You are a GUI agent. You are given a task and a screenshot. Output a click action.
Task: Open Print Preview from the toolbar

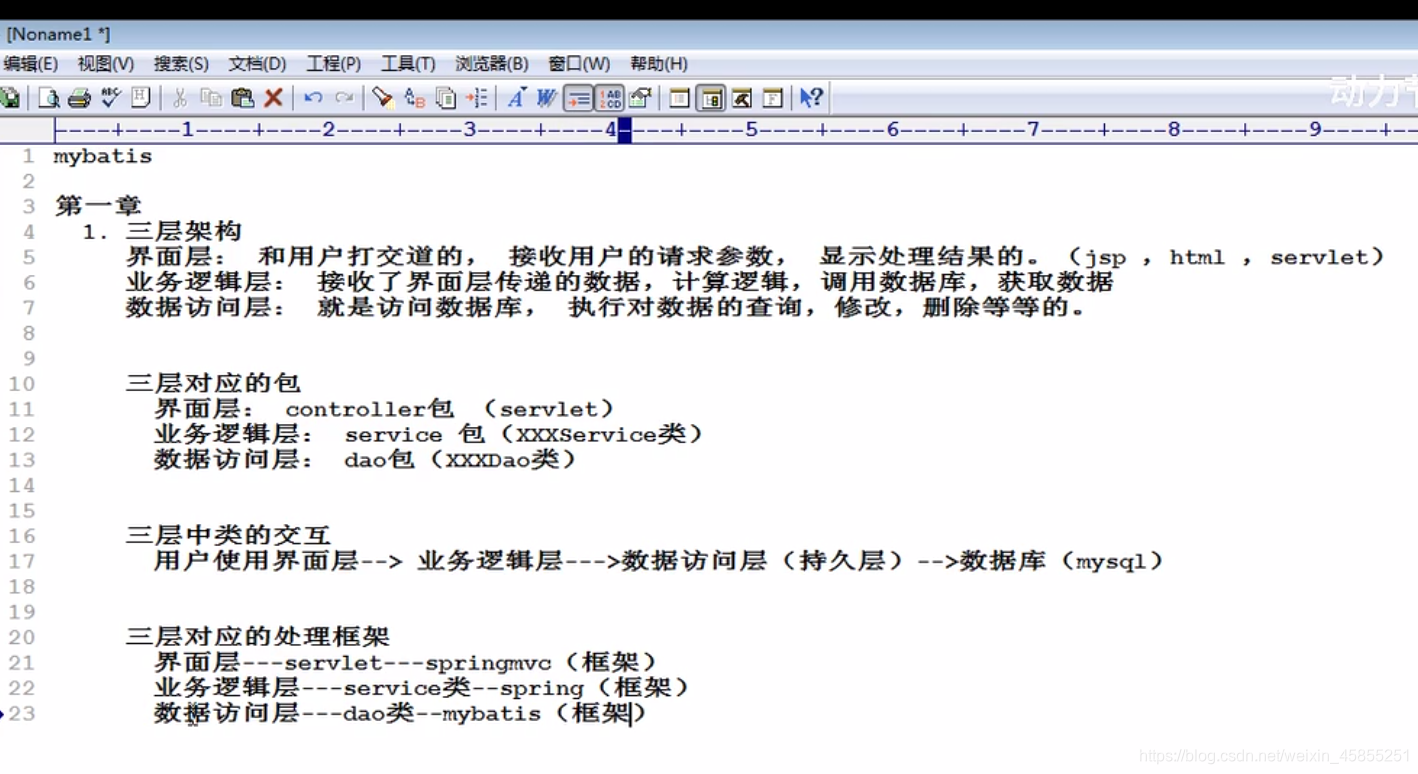click(x=48, y=98)
